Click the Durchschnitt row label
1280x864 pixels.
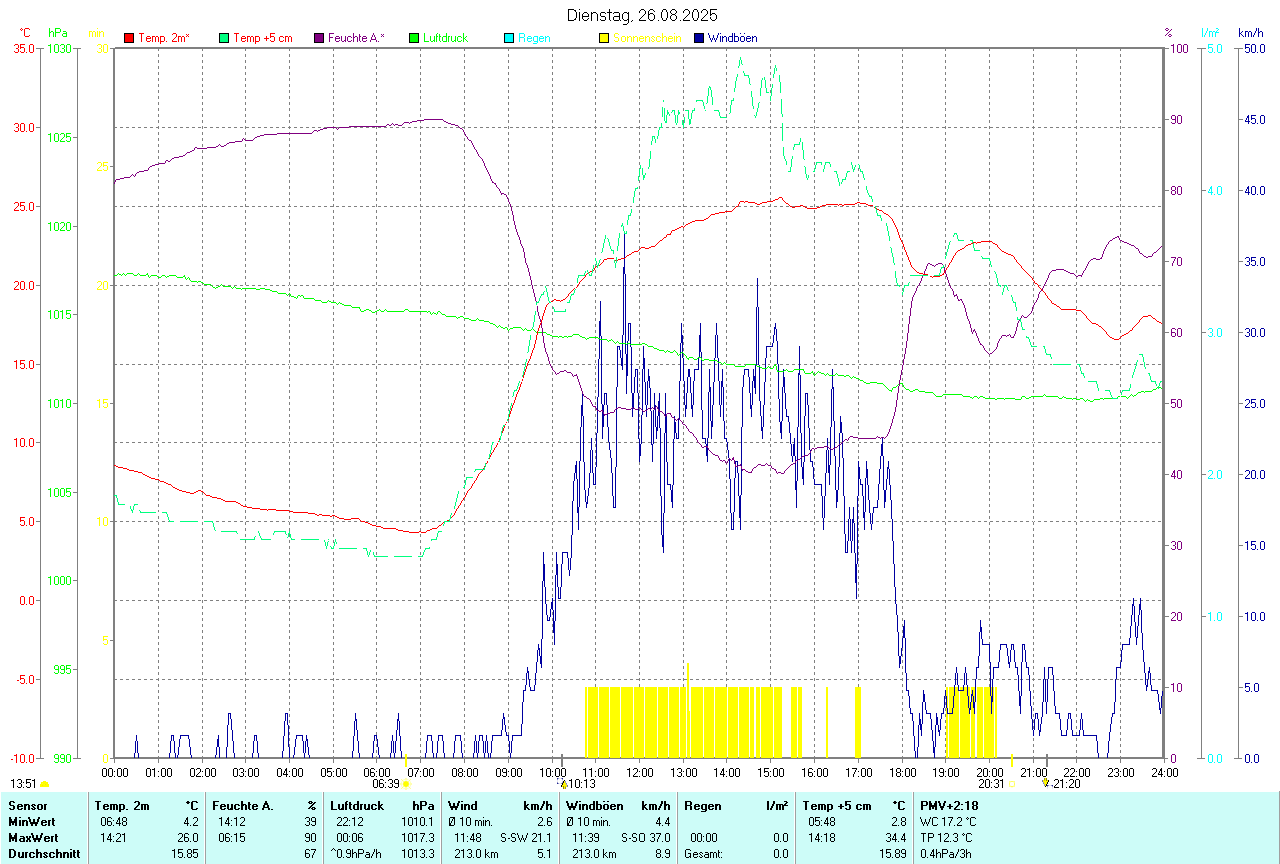(x=45, y=853)
